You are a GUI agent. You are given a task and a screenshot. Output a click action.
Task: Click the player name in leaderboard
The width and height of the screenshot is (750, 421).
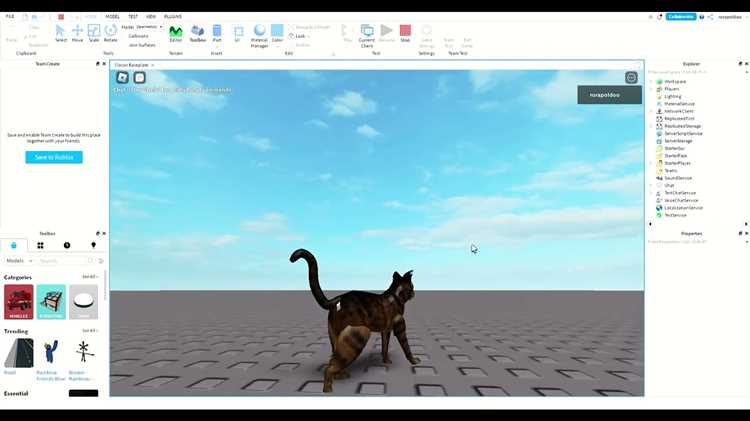pos(605,95)
